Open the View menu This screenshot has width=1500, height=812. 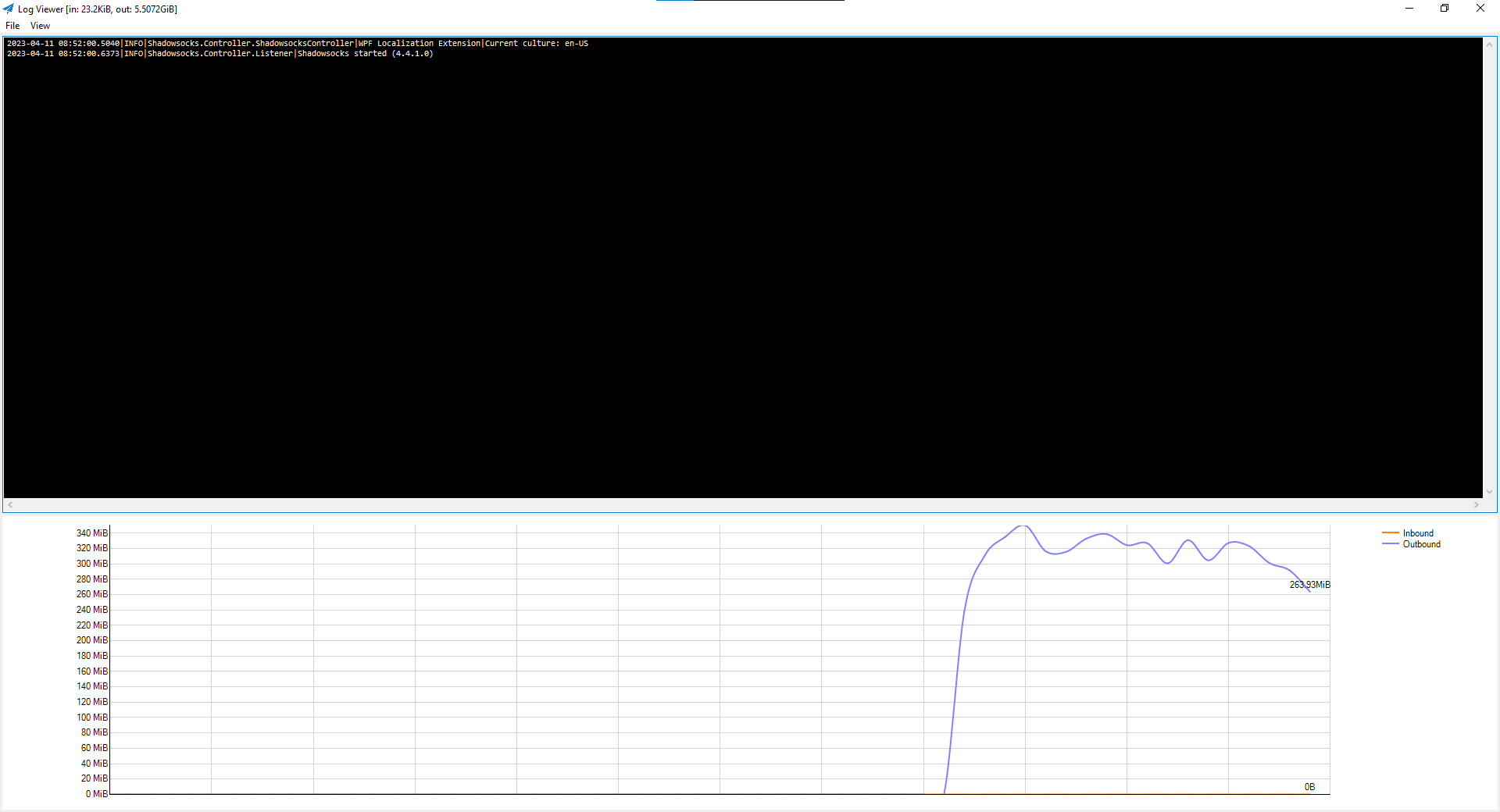pyautogui.click(x=39, y=25)
